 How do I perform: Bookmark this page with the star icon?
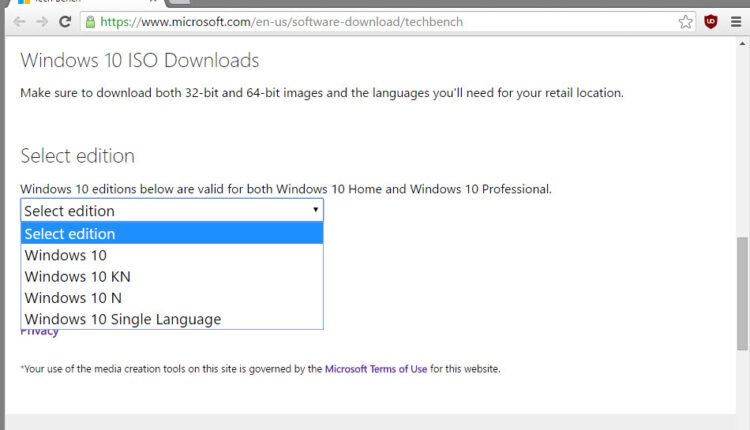pos(685,22)
